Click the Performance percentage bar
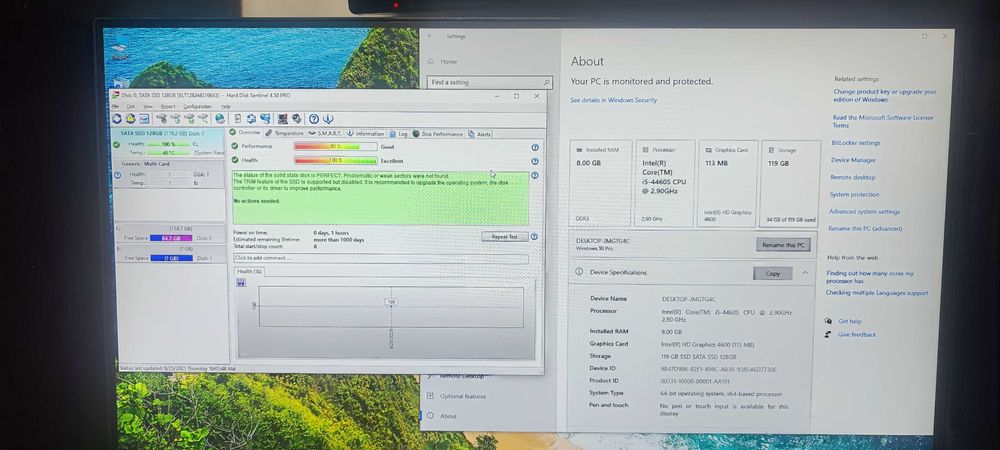The image size is (1000, 450). 335,147
